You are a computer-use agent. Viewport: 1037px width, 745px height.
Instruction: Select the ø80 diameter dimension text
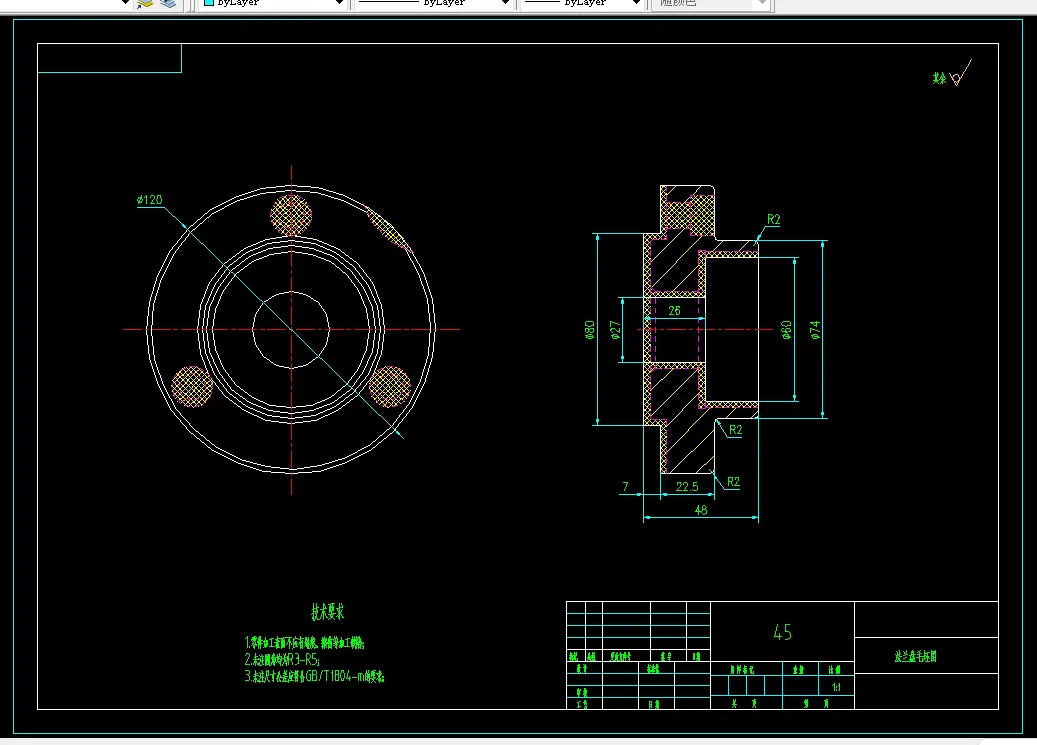coord(589,329)
